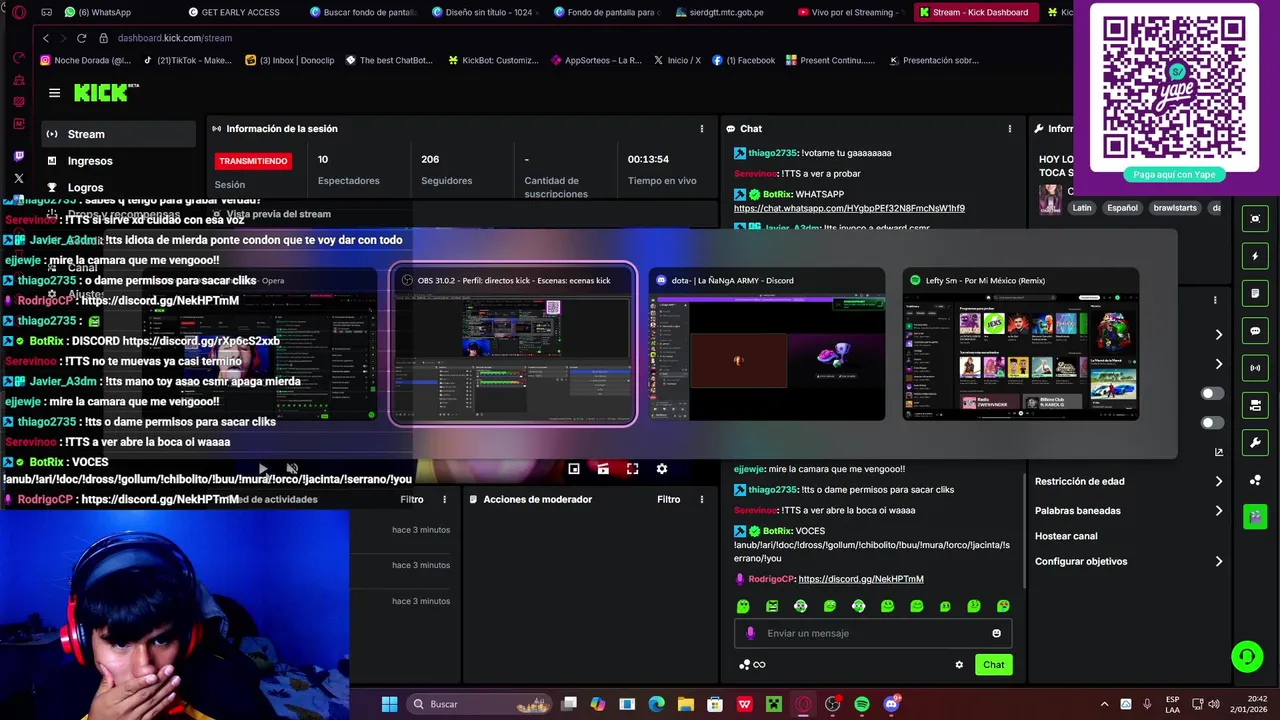1280x720 pixels.
Task: Click the browser address bar URL
Action: coord(175,38)
